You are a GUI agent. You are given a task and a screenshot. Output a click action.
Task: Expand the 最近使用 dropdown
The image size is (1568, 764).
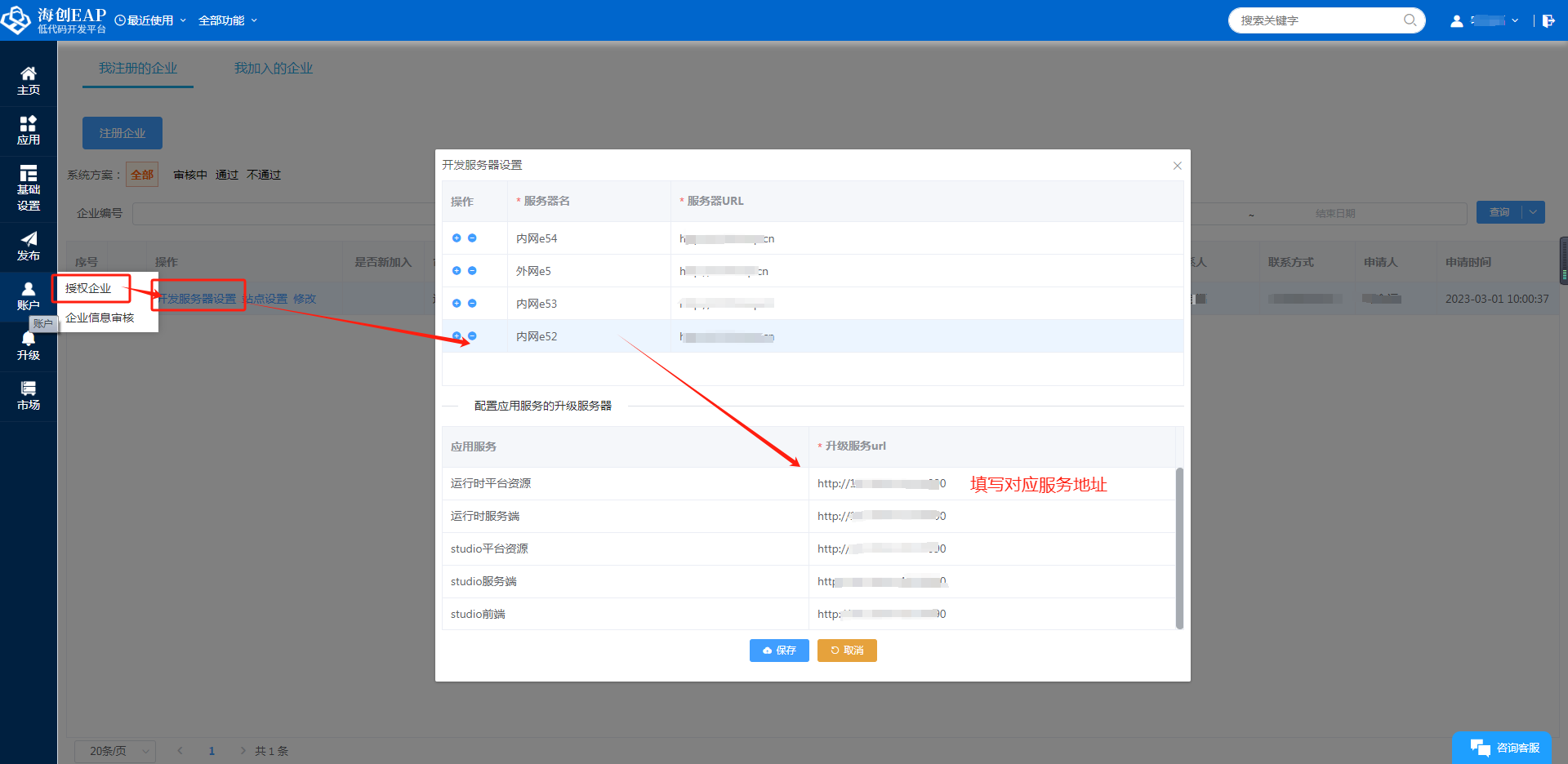pyautogui.click(x=151, y=20)
